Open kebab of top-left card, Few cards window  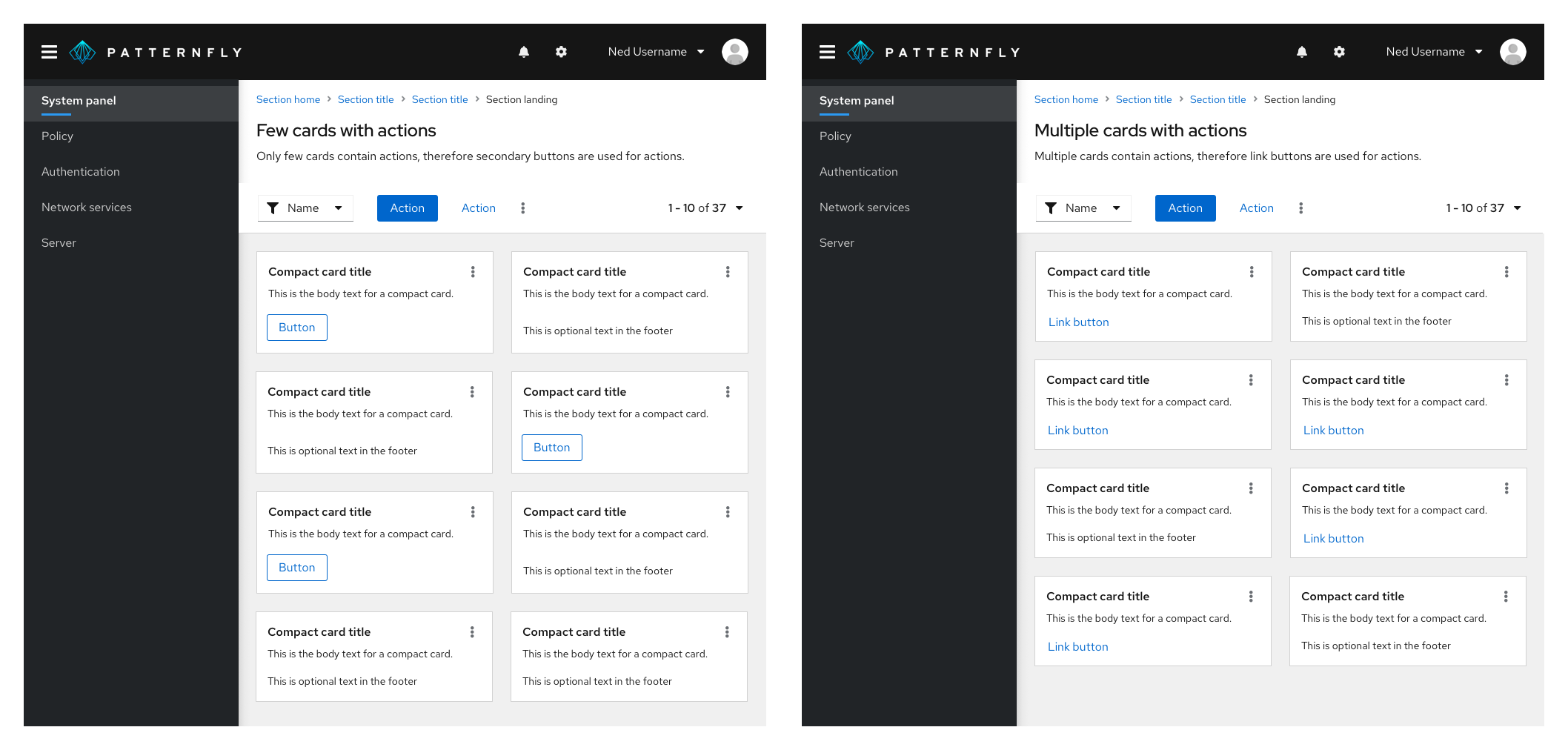473,272
